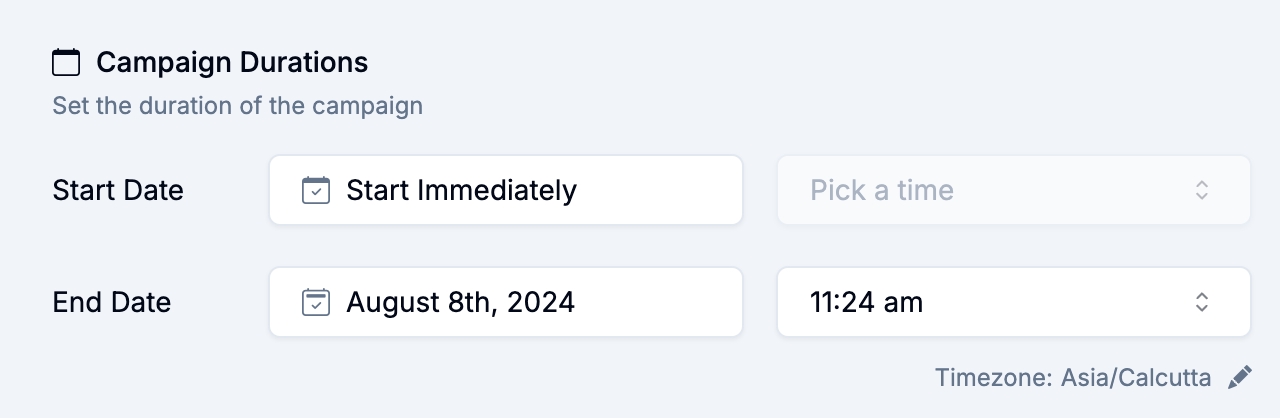Viewport: 1280px width, 418px height.
Task: Click the Start Date label
Action: [118, 190]
